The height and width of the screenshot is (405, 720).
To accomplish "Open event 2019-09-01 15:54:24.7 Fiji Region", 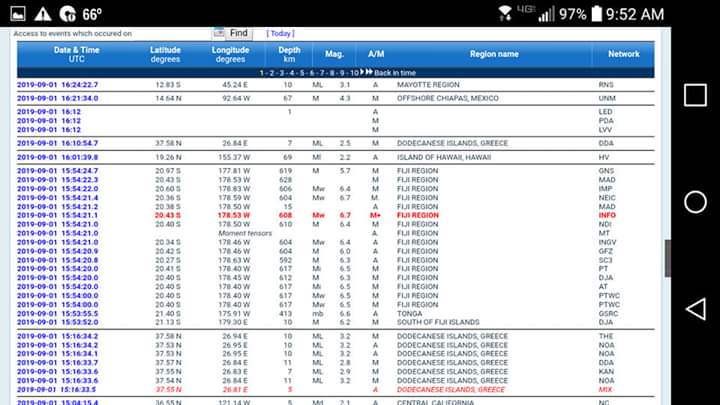I will pyautogui.click(x=57, y=171).
